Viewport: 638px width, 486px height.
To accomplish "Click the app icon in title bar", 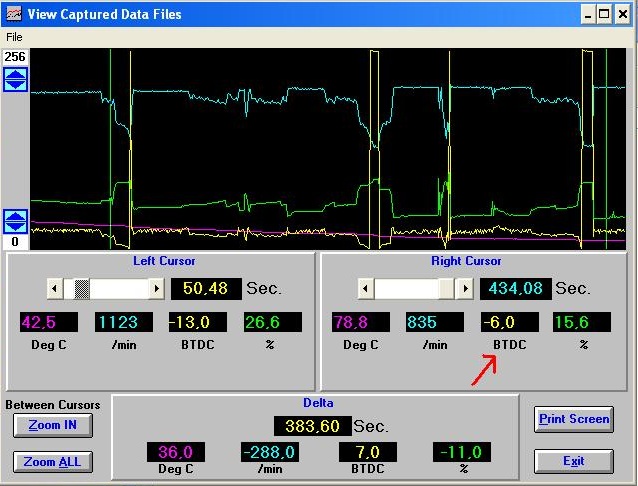I will pos(13,14).
